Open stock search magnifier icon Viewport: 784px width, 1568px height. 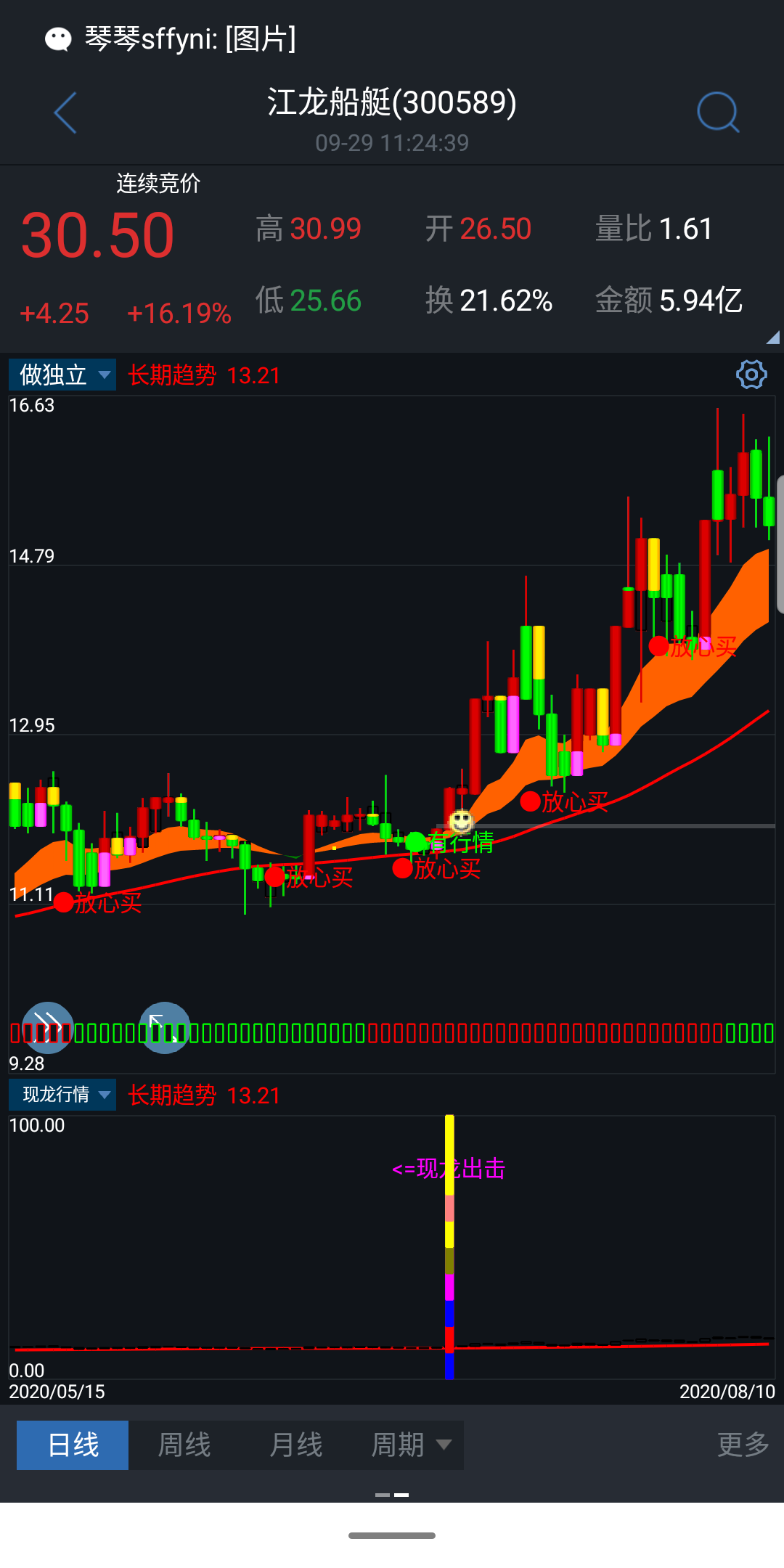[717, 113]
